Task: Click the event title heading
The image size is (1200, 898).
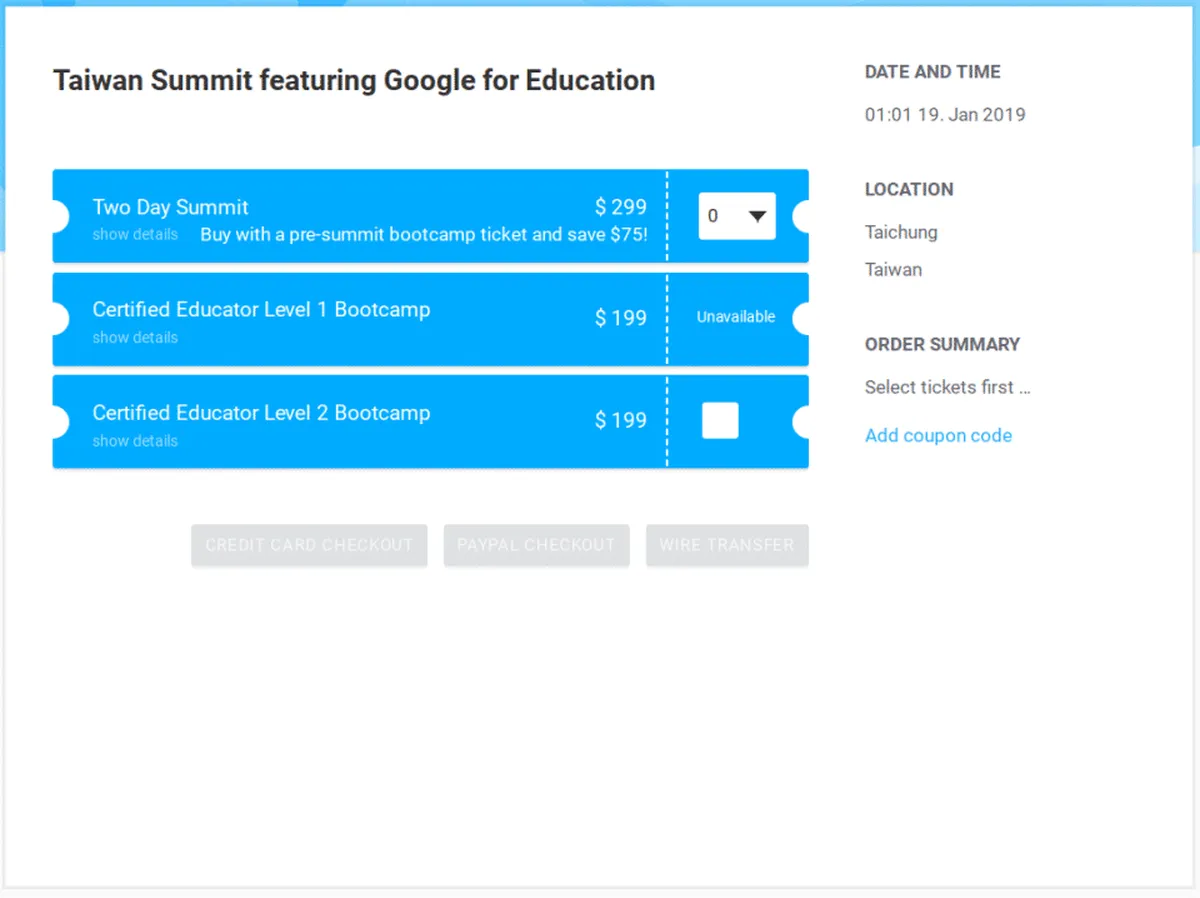Action: 354,81
